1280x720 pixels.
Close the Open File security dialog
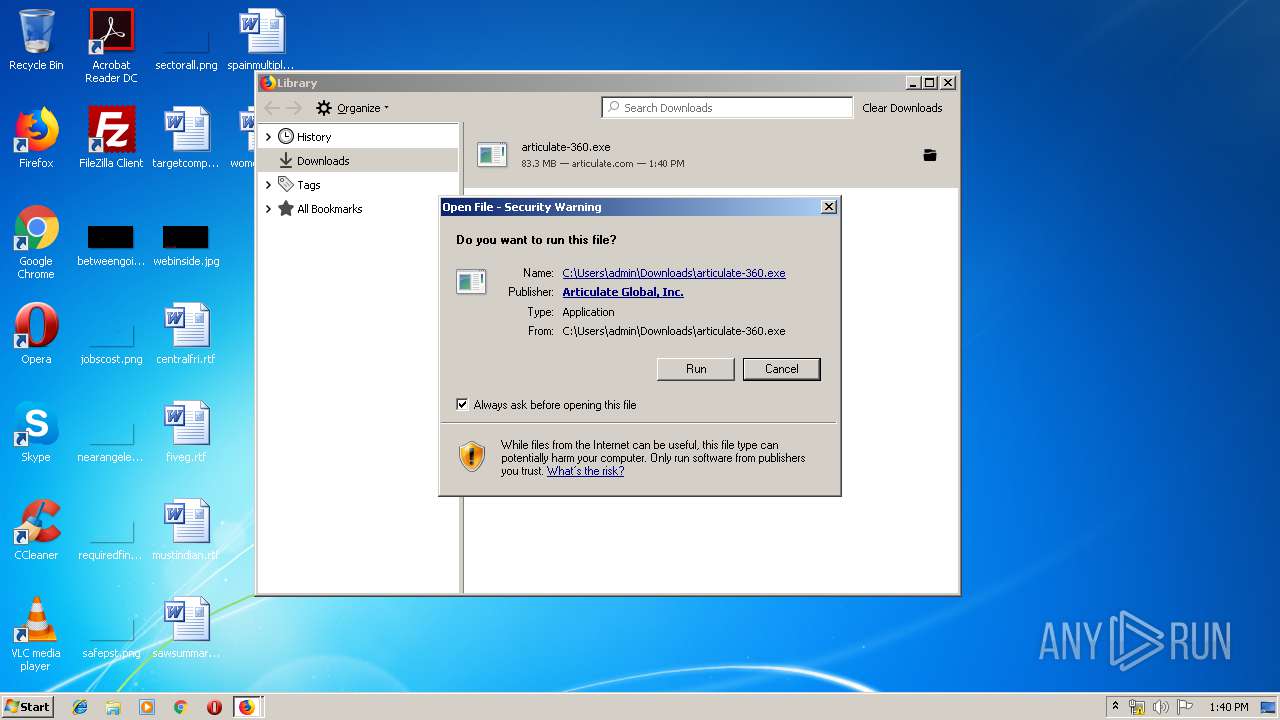828,207
